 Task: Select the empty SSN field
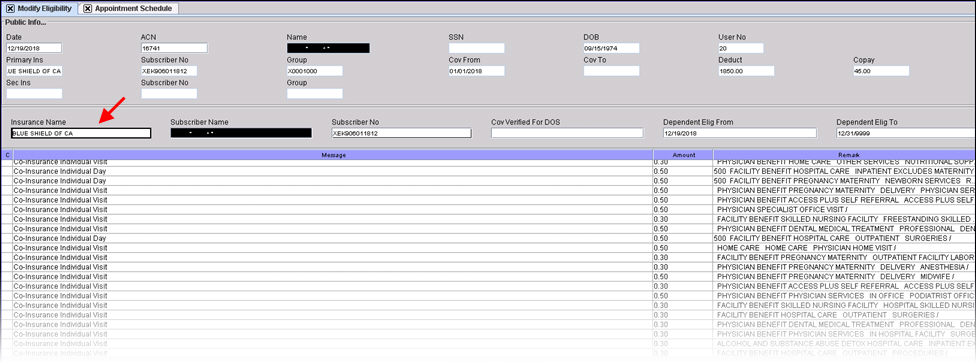click(x=476, y=48)
